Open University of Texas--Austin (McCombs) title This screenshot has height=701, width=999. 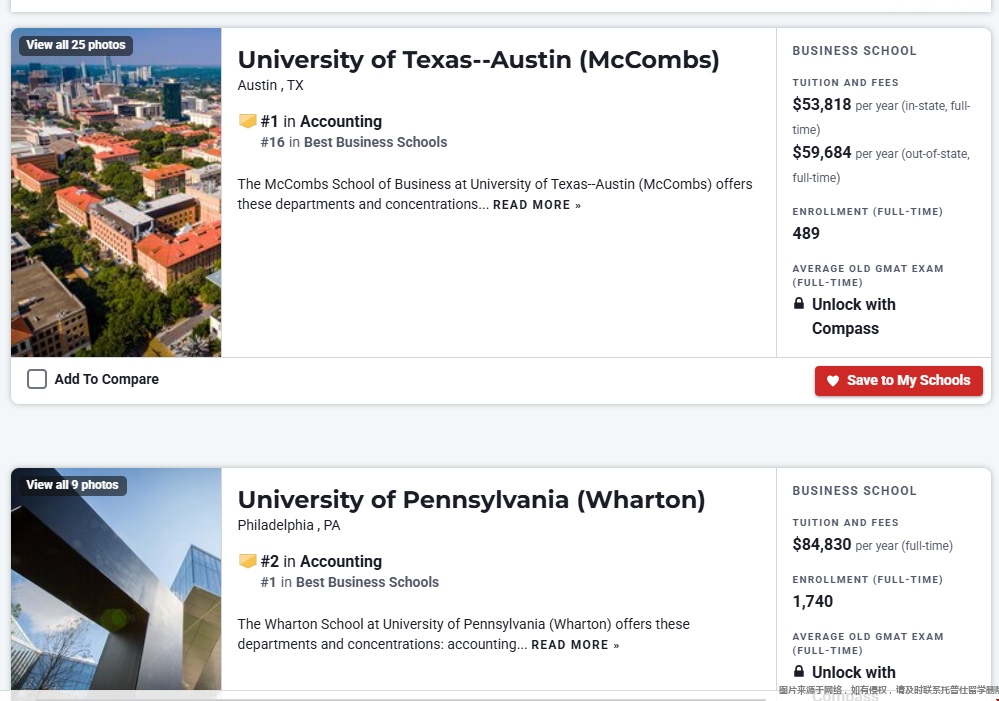click(x=478, y=60)
